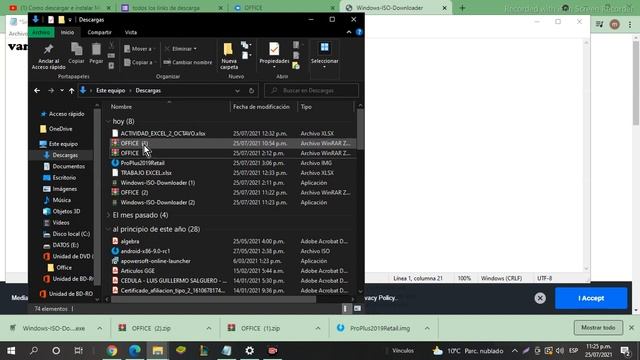Refresh the Descargas folder
640x360 pixels.
click(251, 91)
